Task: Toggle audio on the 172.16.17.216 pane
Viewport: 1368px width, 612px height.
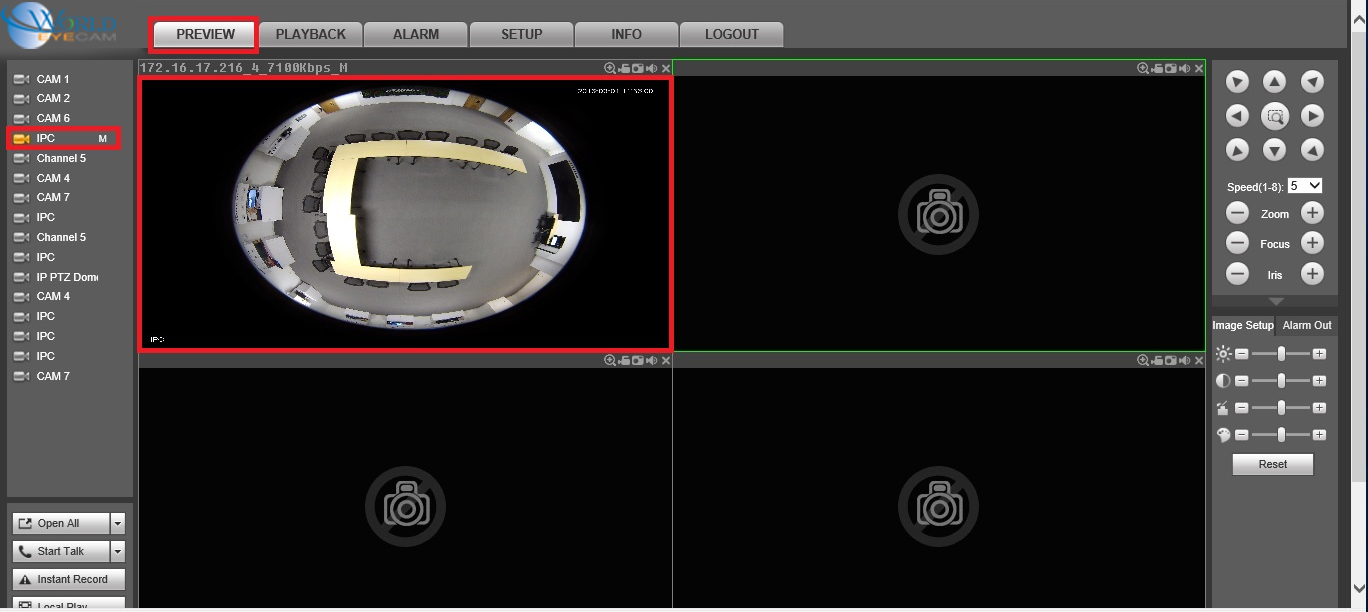Action: pos(652,68)
